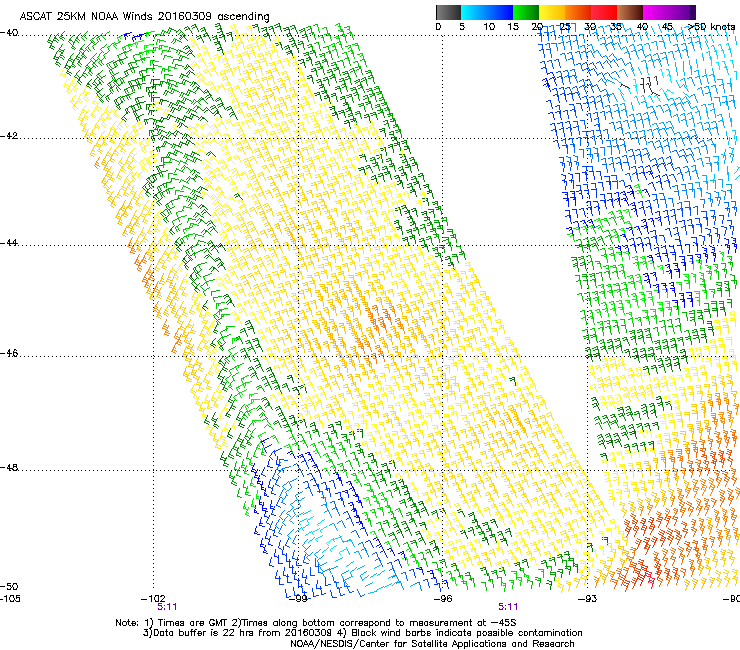Click the yellow 20-25 knots legend segment

click(552, 12)
